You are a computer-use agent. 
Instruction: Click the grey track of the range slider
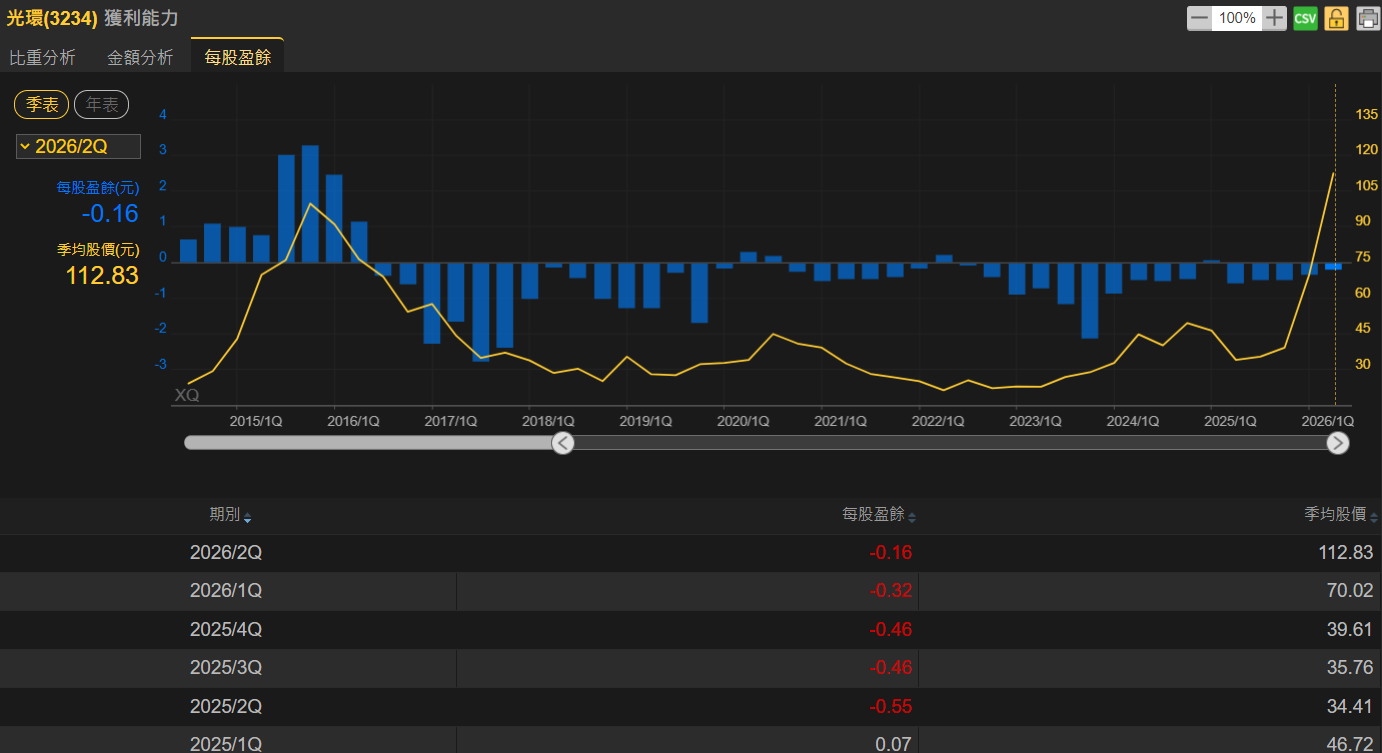click(368, 443)
